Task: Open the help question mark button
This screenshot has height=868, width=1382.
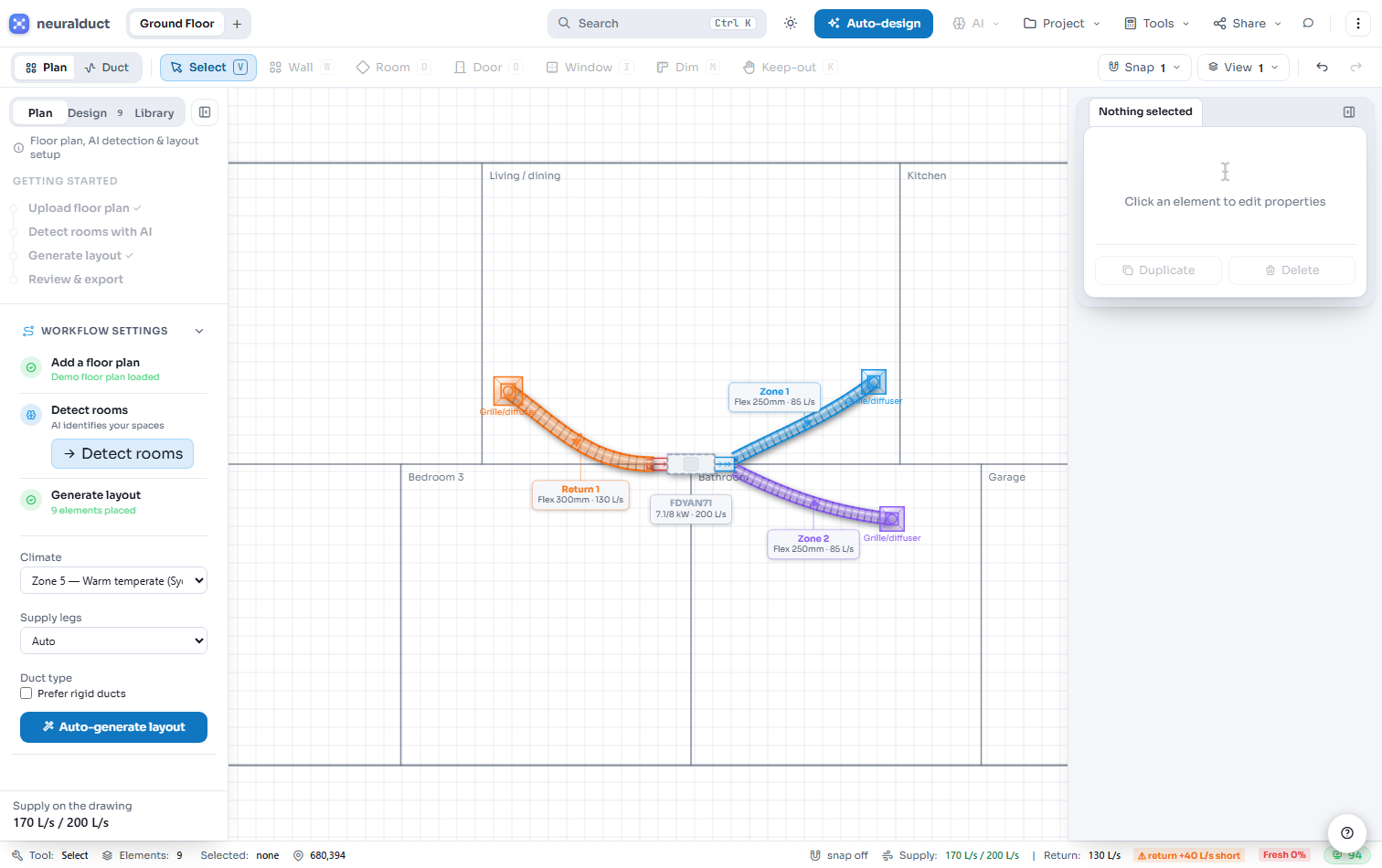Action: click(x=1346, y=832)
